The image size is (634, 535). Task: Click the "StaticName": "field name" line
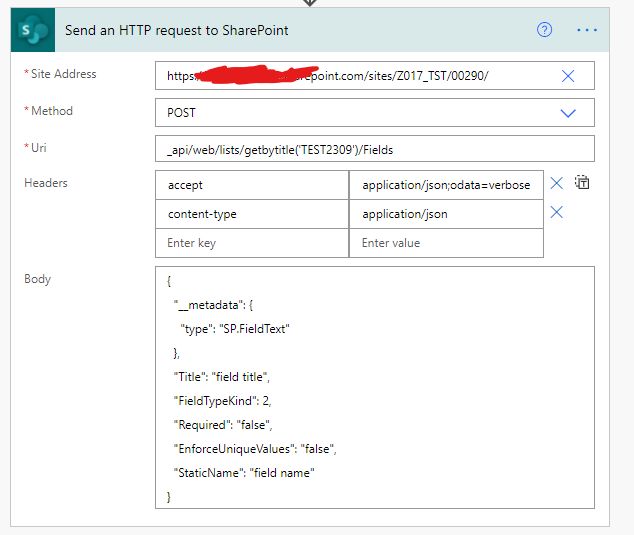[244, 473]
